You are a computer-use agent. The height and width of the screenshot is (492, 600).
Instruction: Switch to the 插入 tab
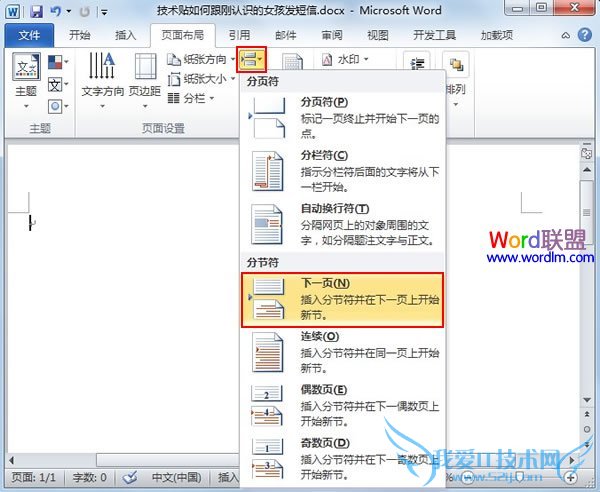pyautogui.click(x=126, y=35)
